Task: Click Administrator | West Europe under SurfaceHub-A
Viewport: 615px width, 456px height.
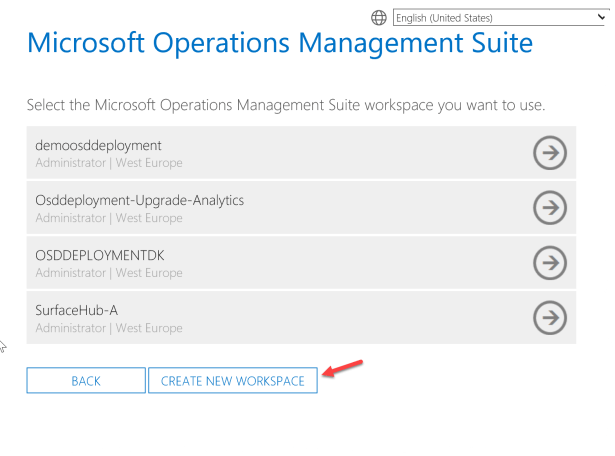Action: 108,328
